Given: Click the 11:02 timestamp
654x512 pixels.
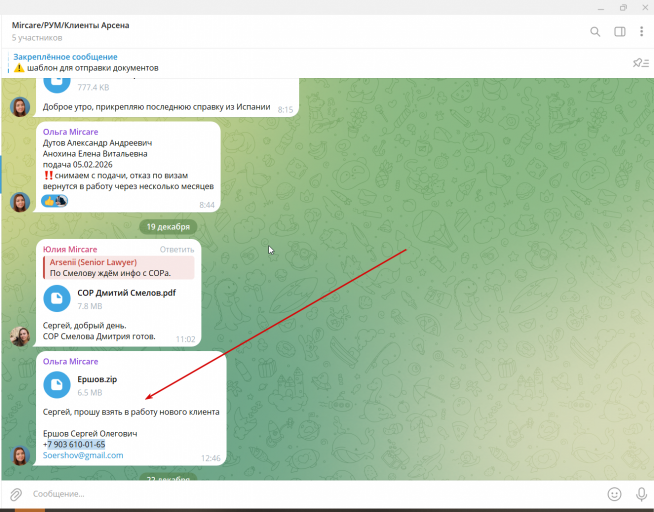Looking at the screenshot, I should pos(185,339).
